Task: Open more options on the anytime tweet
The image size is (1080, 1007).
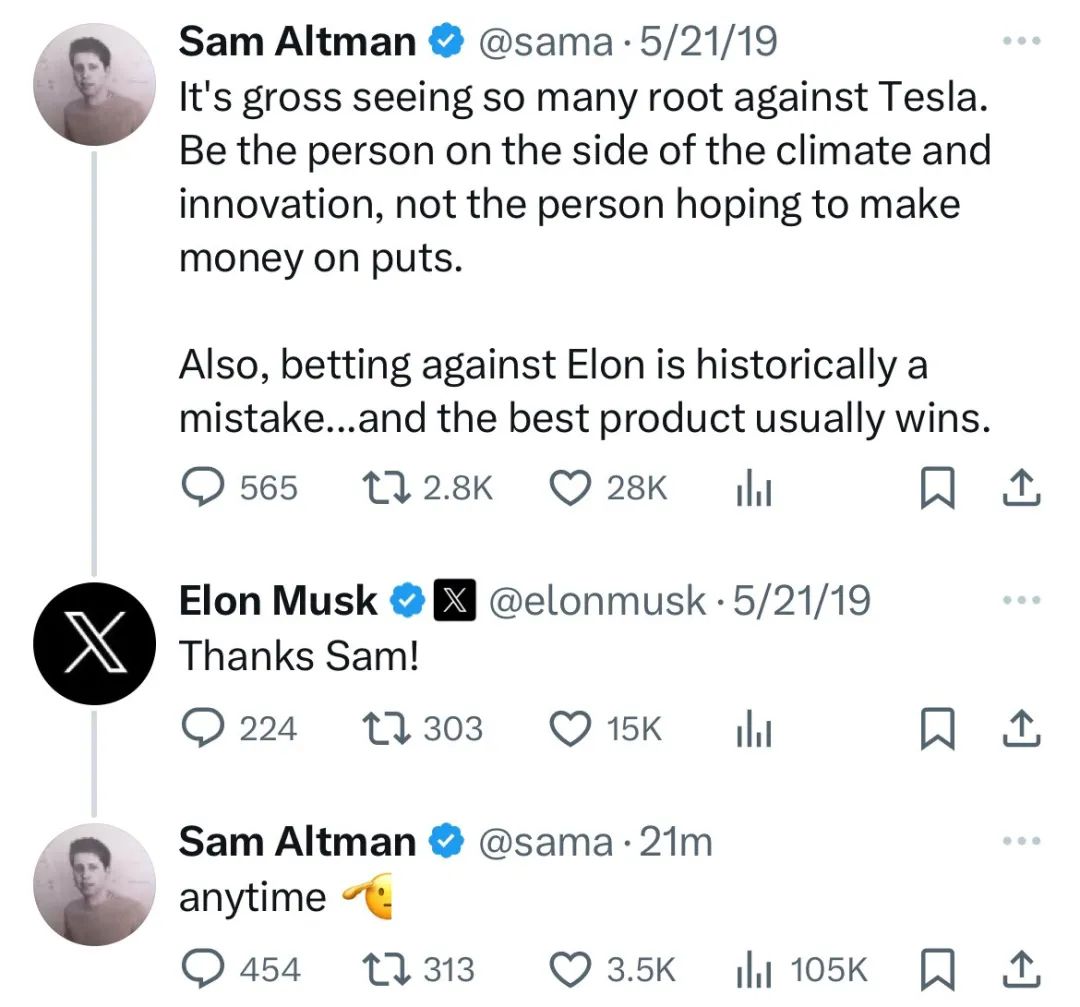Action: tap(1021, 840)
